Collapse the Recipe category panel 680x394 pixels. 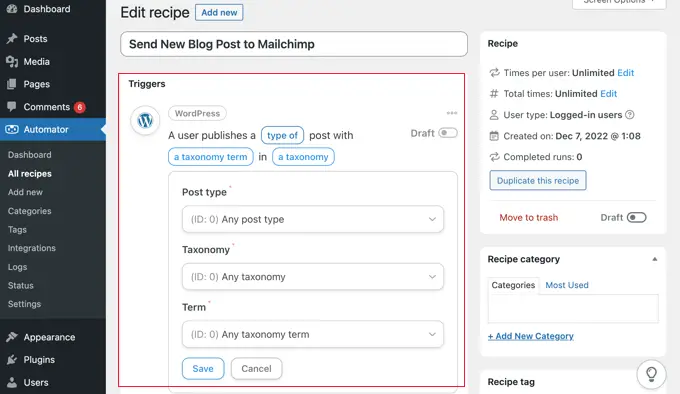(x=654, y=259)
